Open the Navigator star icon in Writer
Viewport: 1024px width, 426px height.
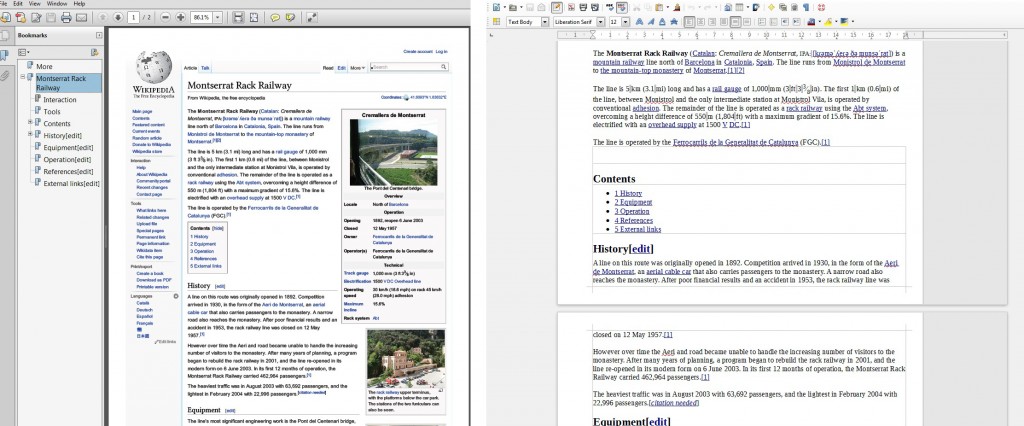click(771, 7)
